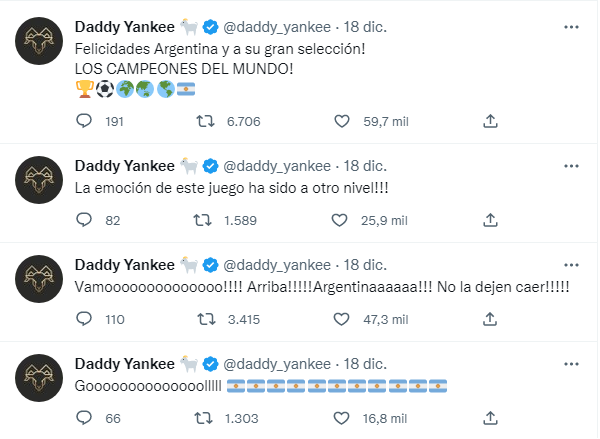Screen dimensions: 600x439
Task: Reply to the 'La emoción de este juego' tweet
Action: click(85, 221)
